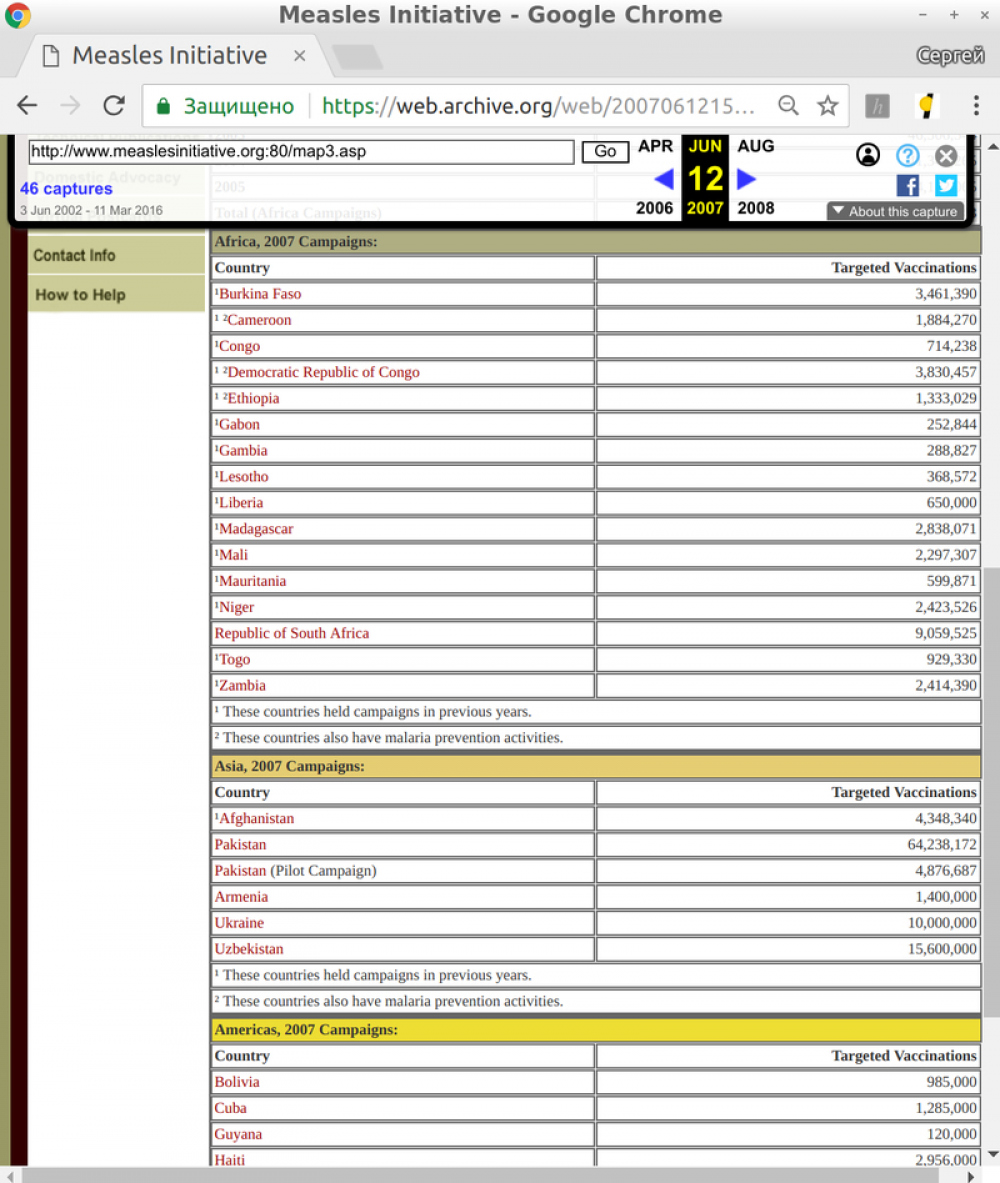The height and width of the screenshot is (1183, 1000).
Task: Click the Wayback URL input field
Action: point(300,152)
